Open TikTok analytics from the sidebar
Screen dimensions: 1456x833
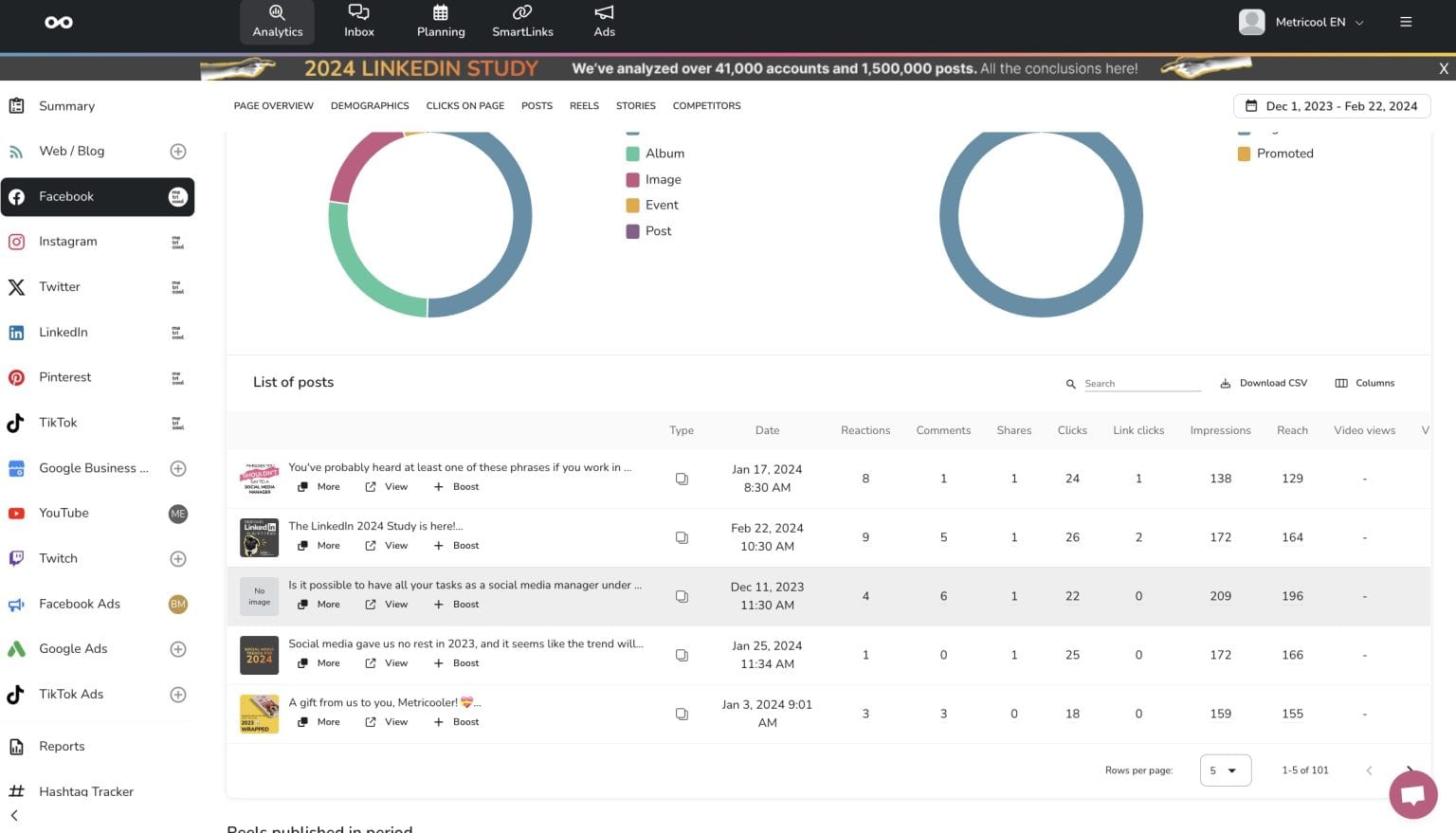58,423
